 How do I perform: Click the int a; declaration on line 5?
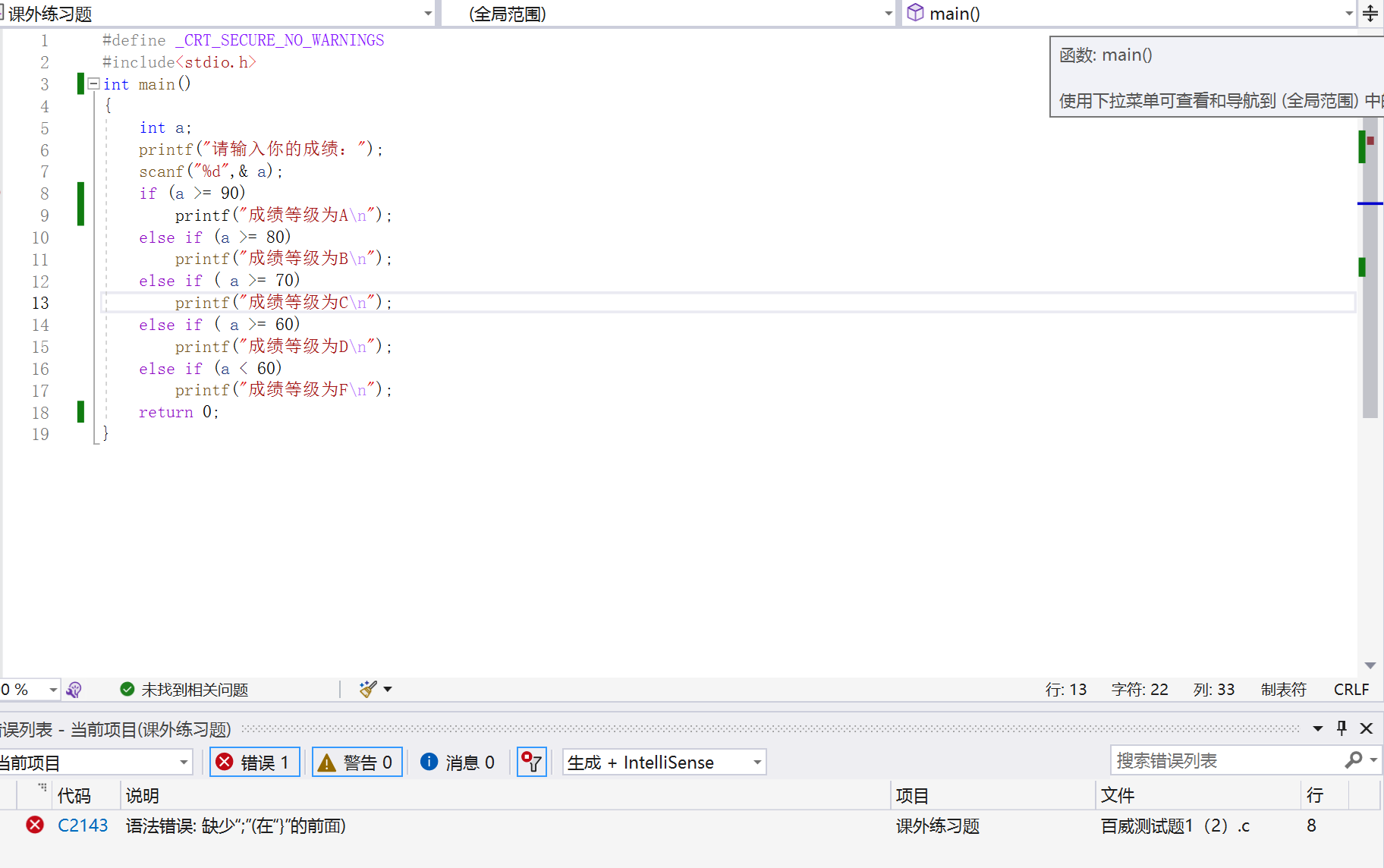tap(165, 127)
